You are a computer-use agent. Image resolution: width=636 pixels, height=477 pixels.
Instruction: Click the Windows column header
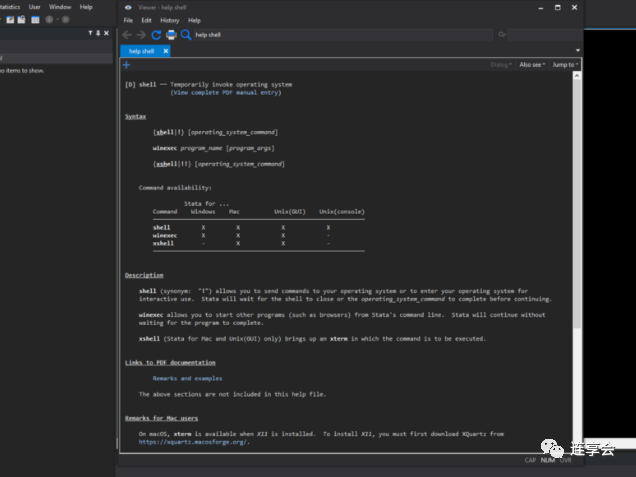click(x=203, y=212)
